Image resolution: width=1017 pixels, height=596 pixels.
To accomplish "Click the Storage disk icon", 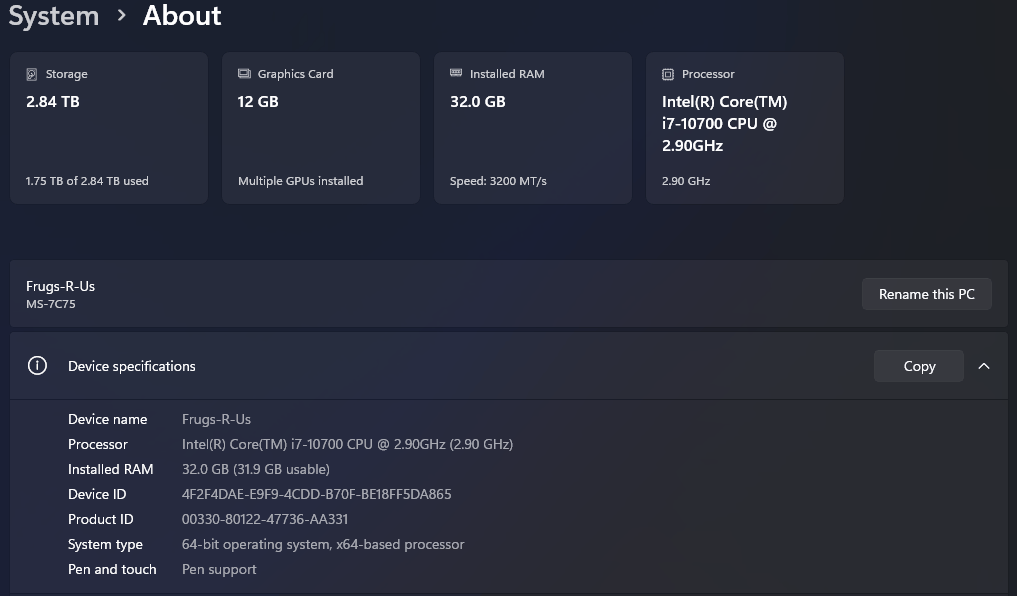I will (x=31, y=74).
